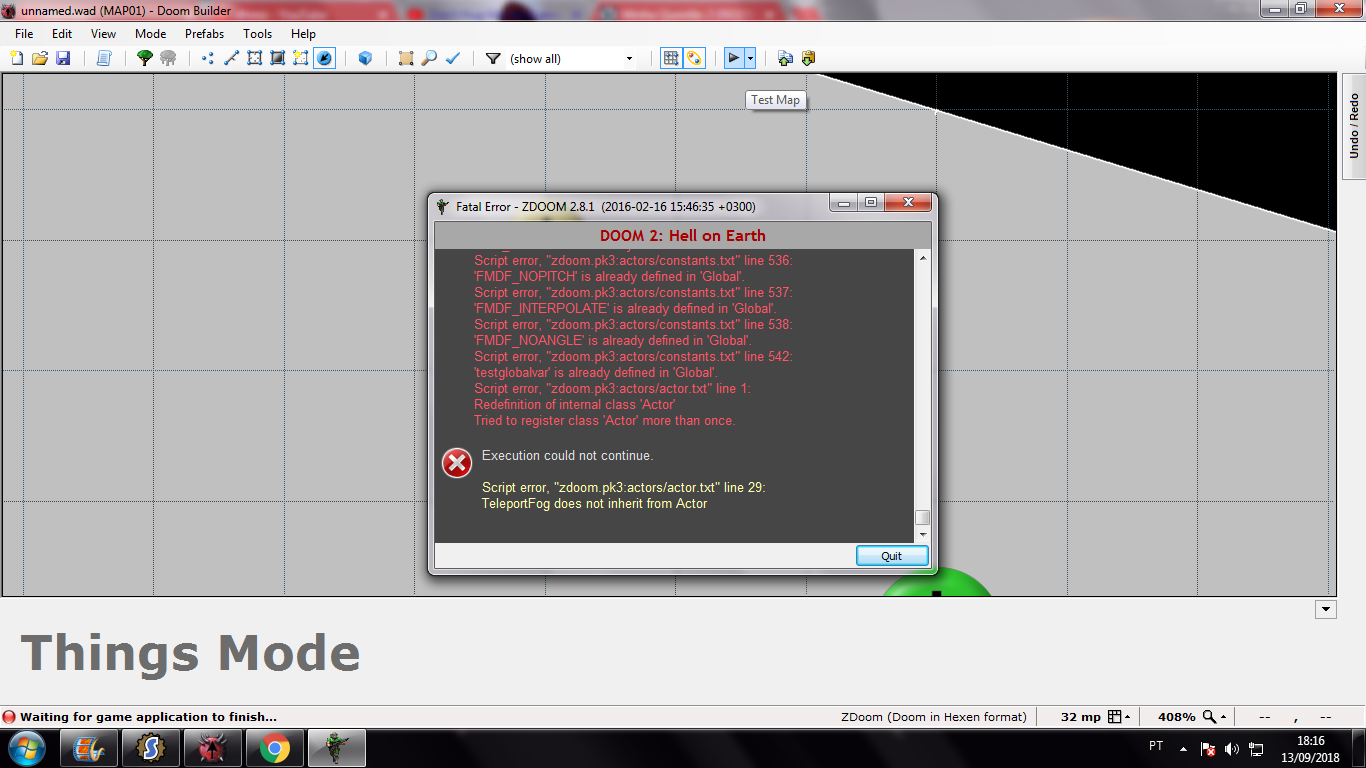Click the Map Options icon

pyautogui.click(x=406, y=58)
